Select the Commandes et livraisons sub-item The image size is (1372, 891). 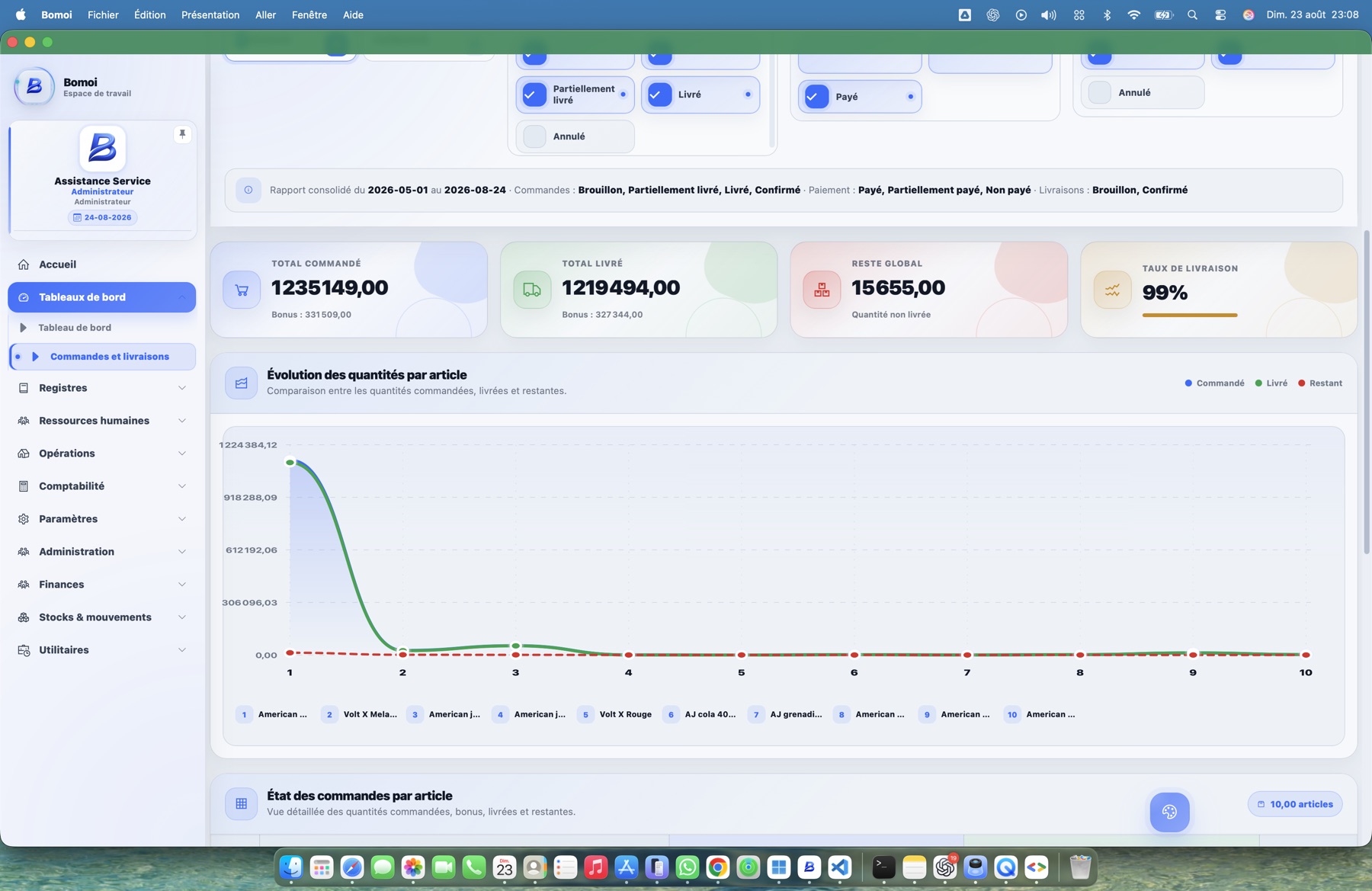point(102,357)
